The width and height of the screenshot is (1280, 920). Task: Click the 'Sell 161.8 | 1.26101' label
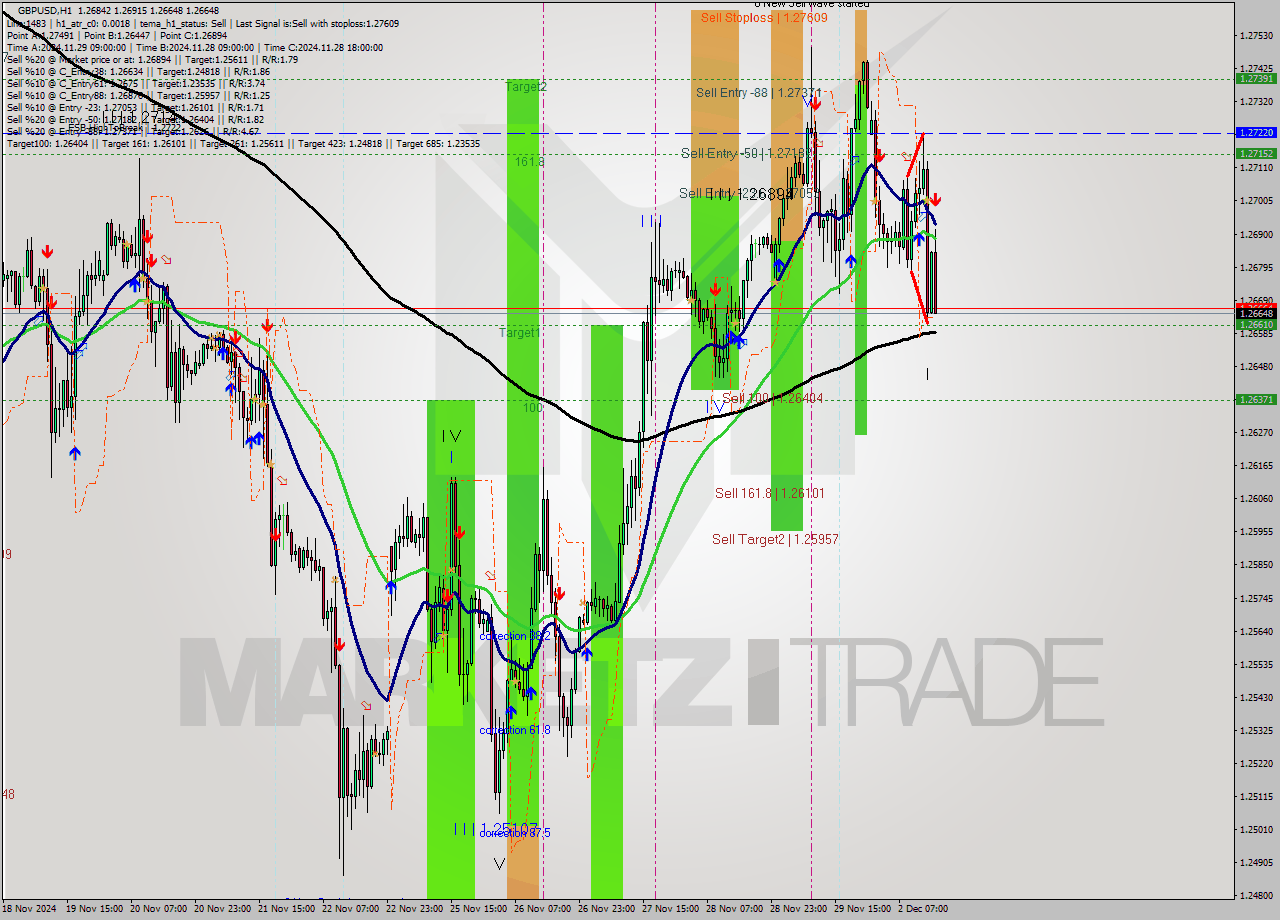770,493
